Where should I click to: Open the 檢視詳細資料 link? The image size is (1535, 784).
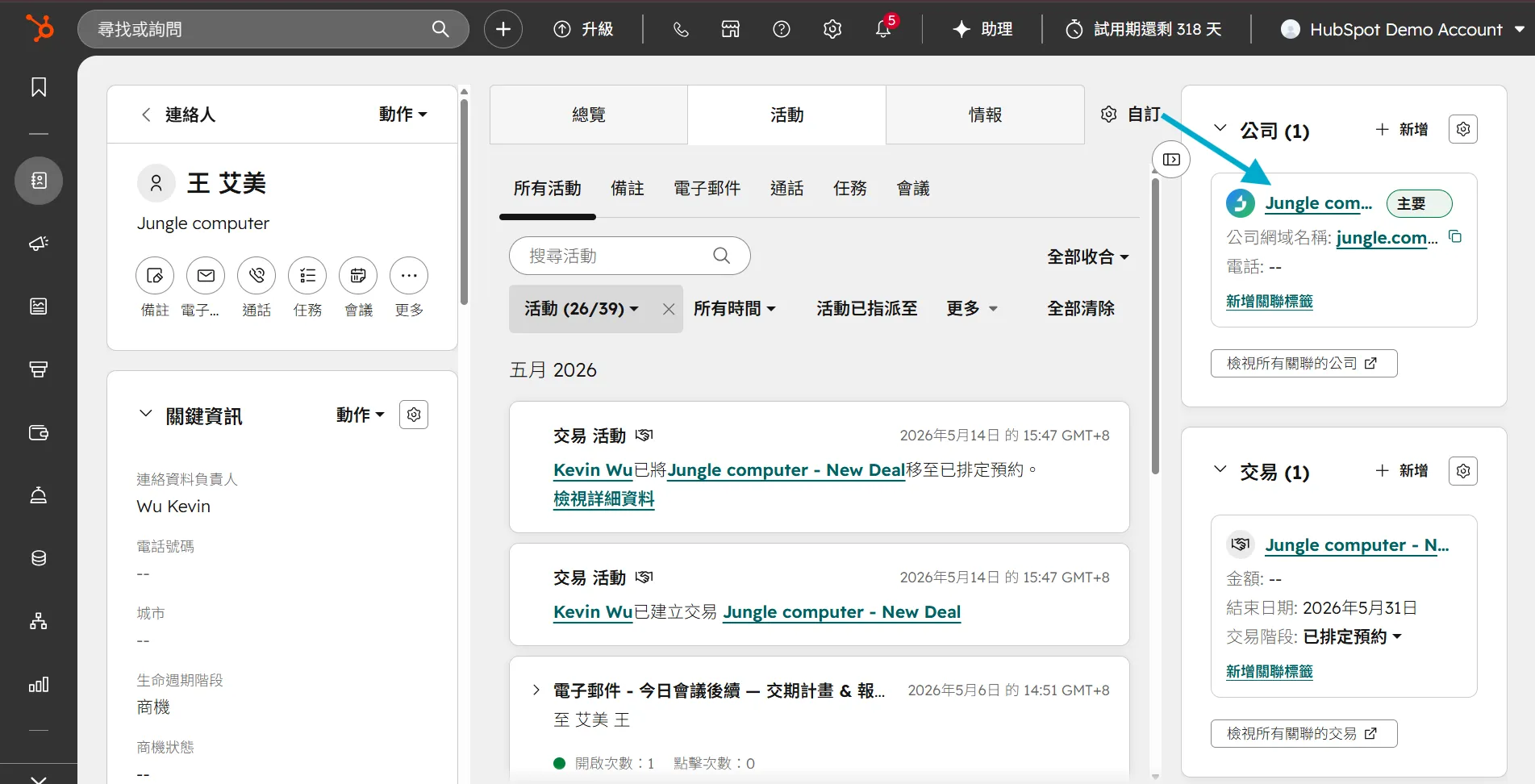click(604, 499)
